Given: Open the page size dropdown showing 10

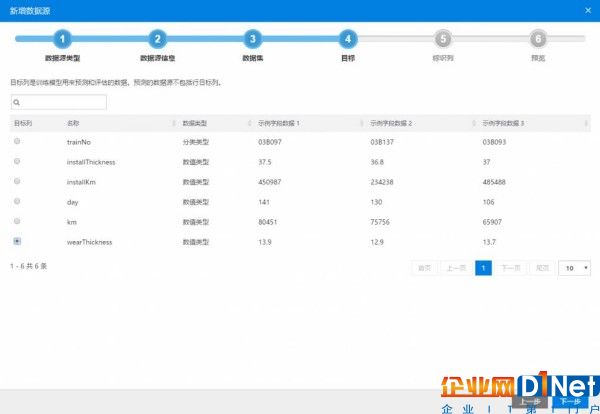Looking at the screenshot, I should tap(574, 268).
